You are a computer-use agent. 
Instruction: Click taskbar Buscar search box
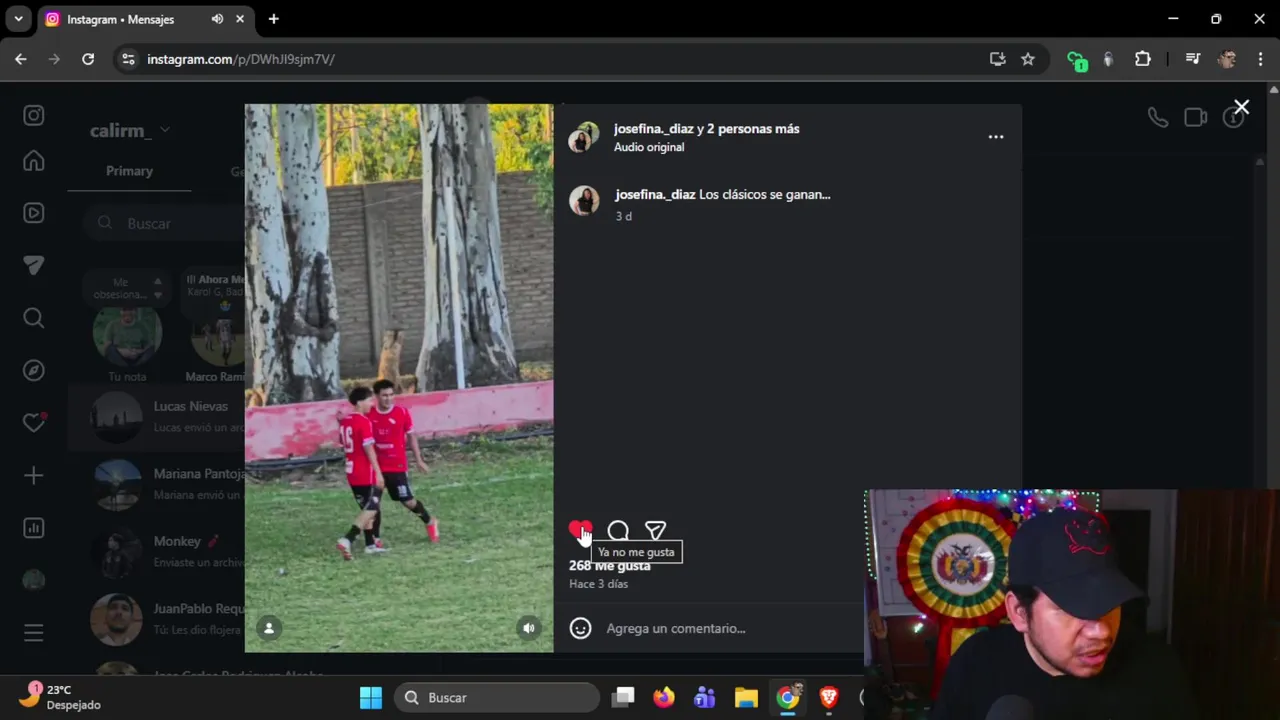[496, 697]
